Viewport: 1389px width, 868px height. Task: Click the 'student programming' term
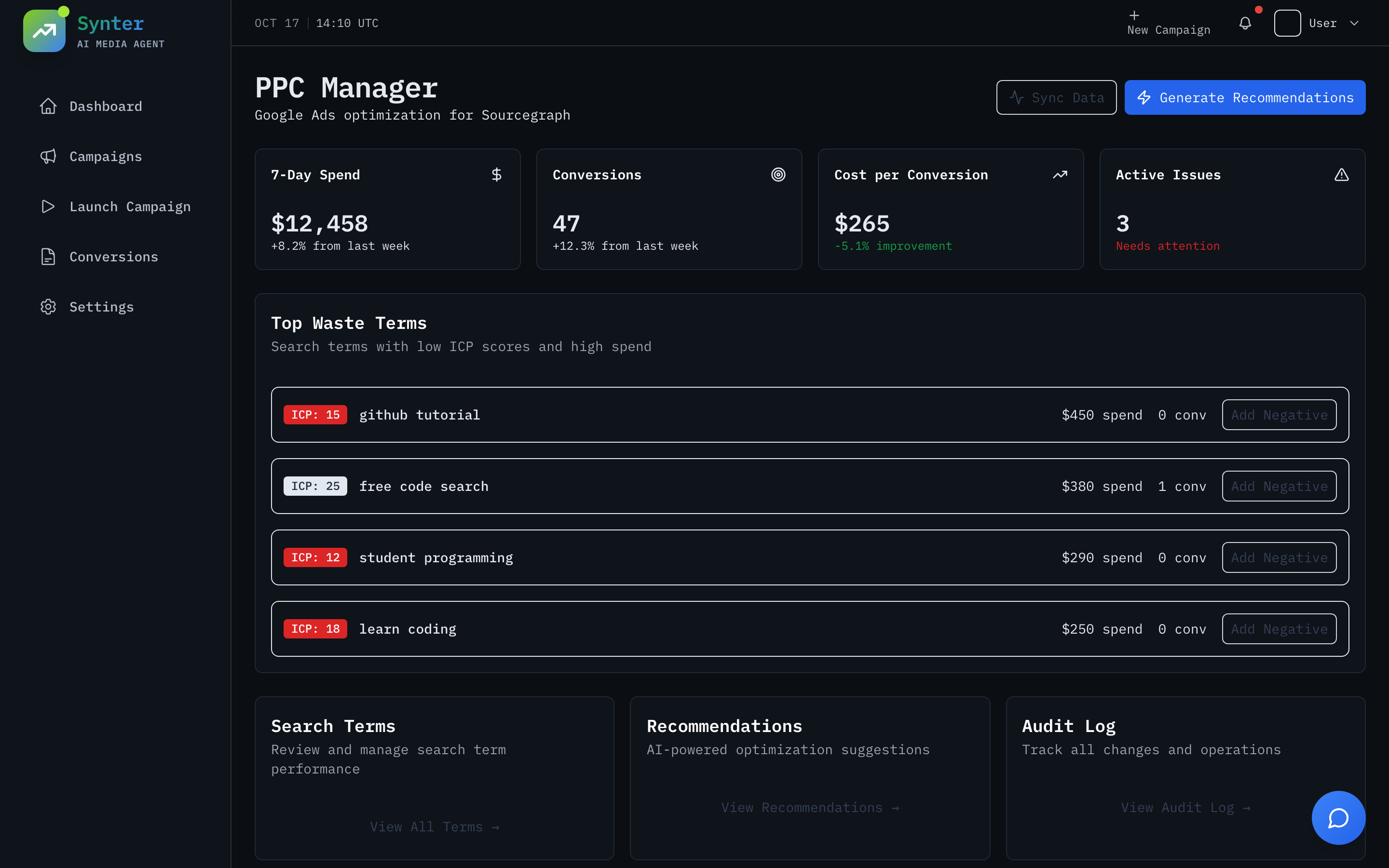point(436,557)
